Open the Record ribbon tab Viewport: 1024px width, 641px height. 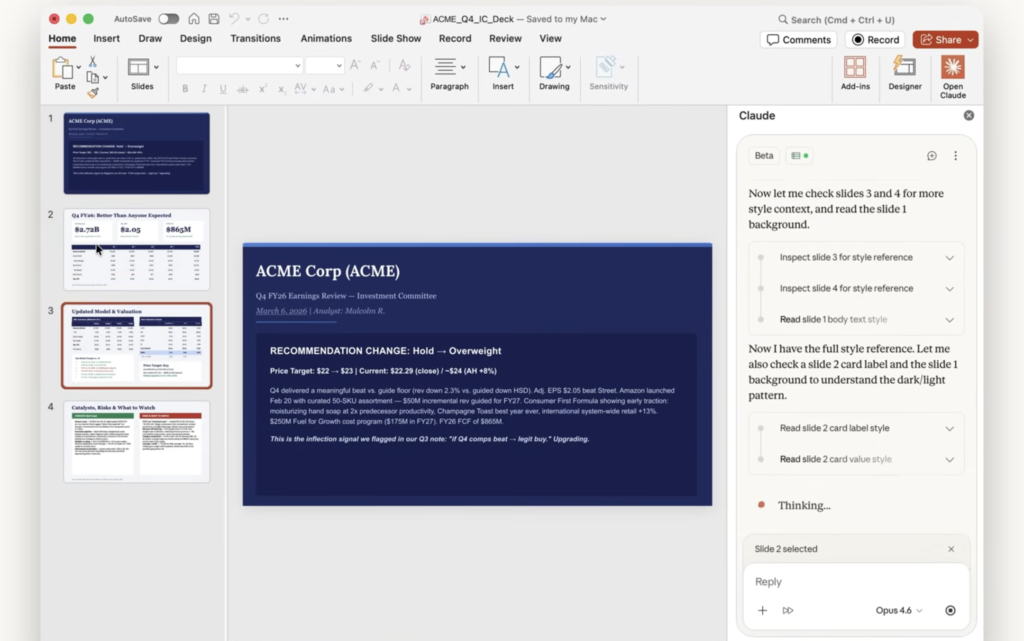coord(455,39)
